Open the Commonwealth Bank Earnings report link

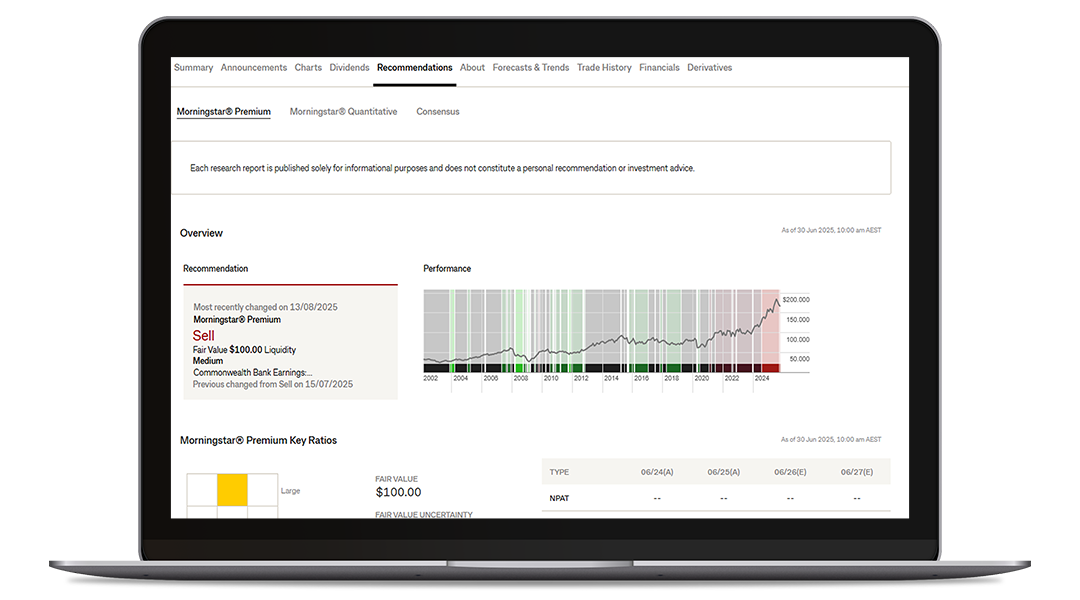click(x=252, y=373)
